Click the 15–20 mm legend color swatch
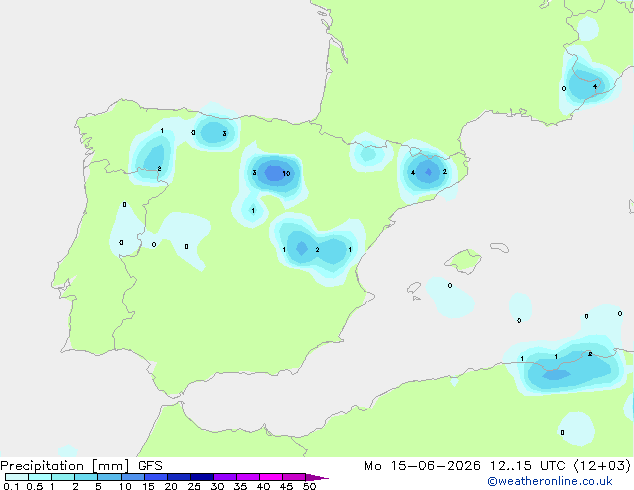The image size is (634, 490). click(x=156, y=477)
